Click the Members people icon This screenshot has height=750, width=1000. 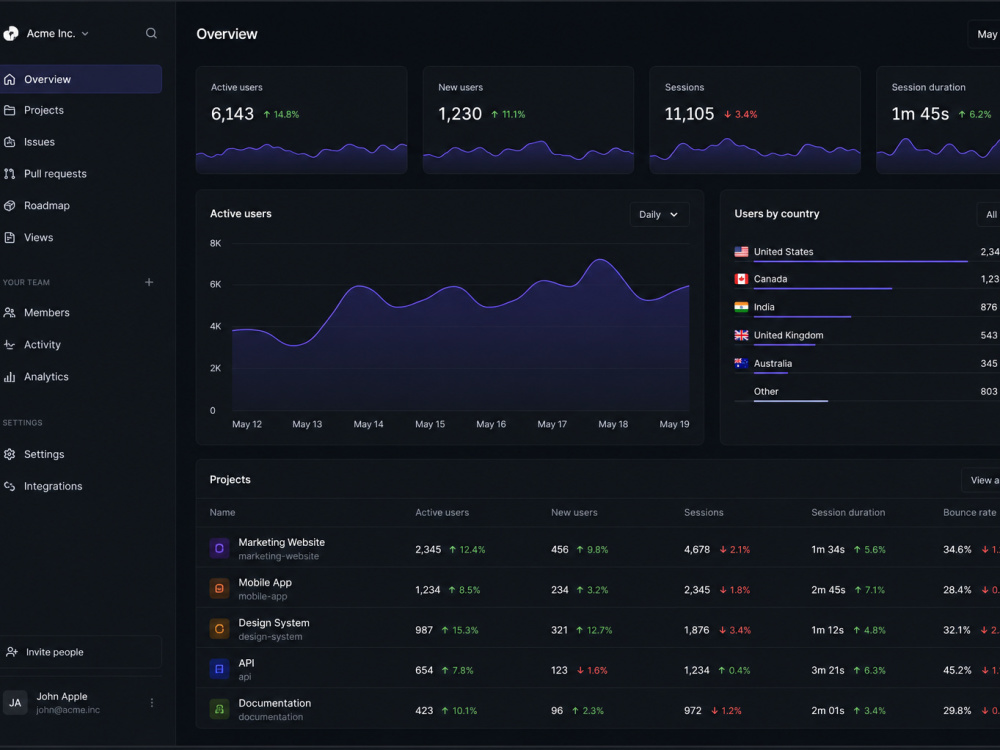coord(10,312)
